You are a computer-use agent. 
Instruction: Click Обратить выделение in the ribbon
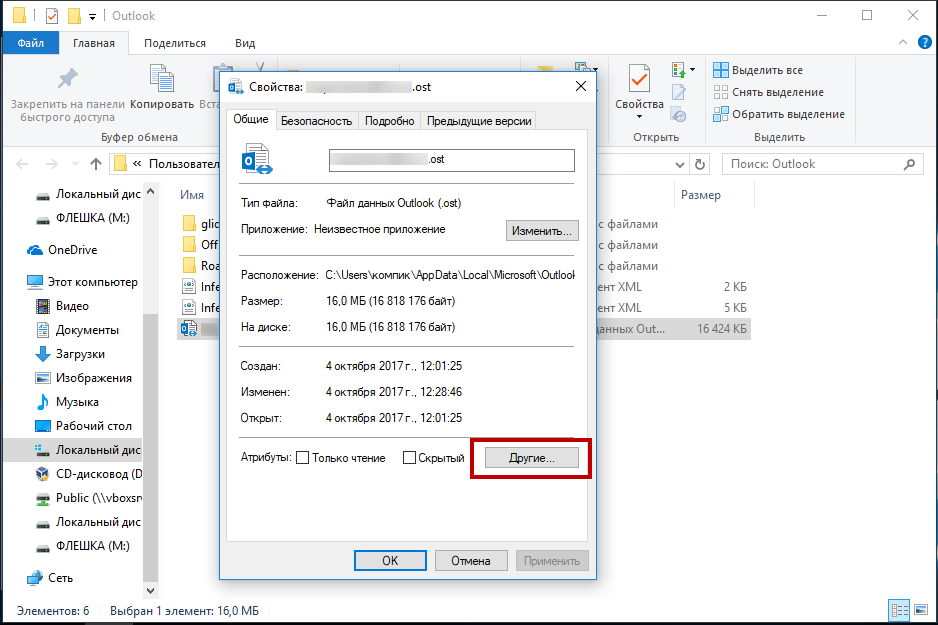(779, 114)
